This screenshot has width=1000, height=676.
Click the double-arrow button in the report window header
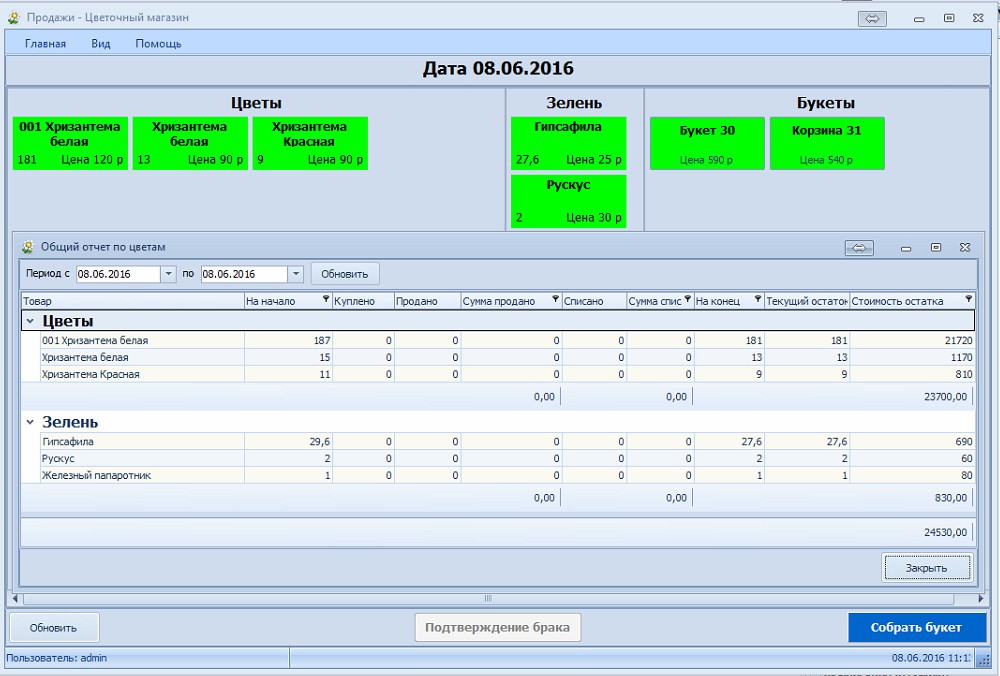858,247
